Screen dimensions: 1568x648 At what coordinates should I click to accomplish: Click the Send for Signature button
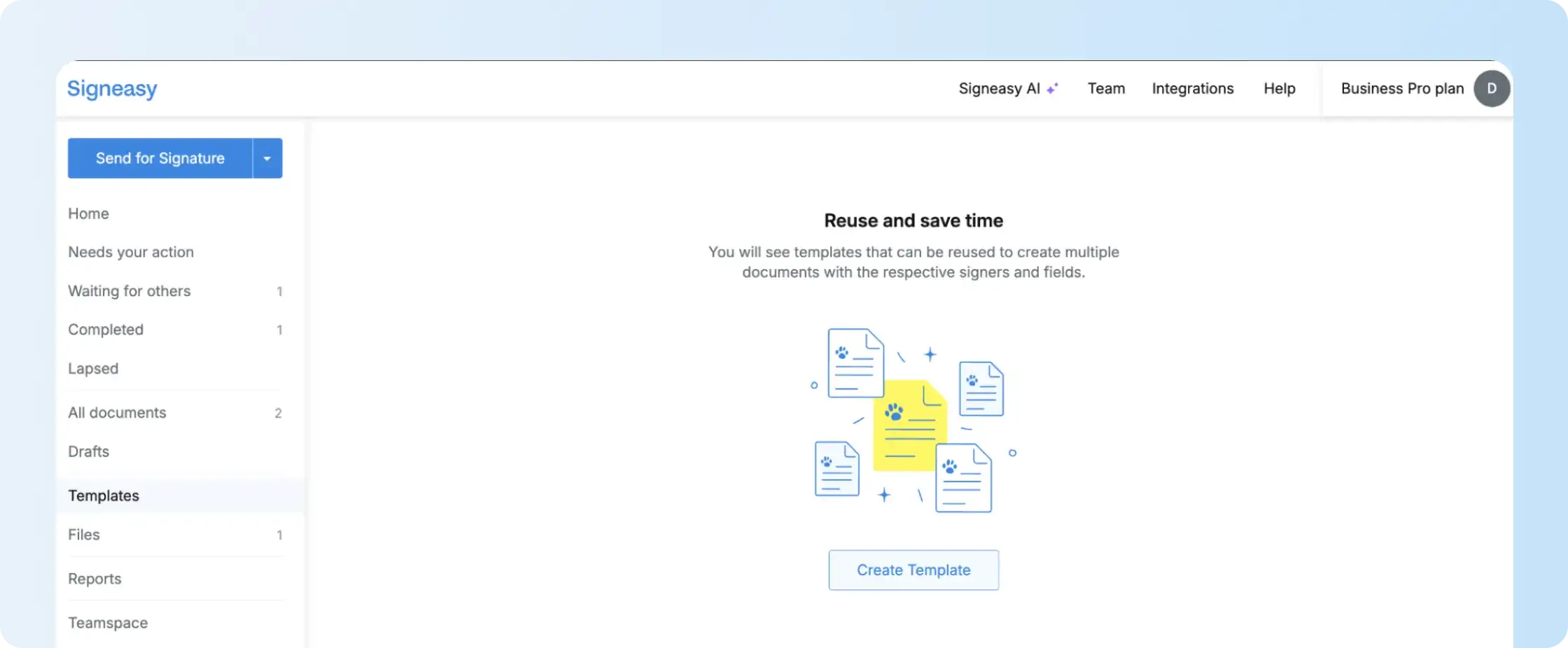160,158
